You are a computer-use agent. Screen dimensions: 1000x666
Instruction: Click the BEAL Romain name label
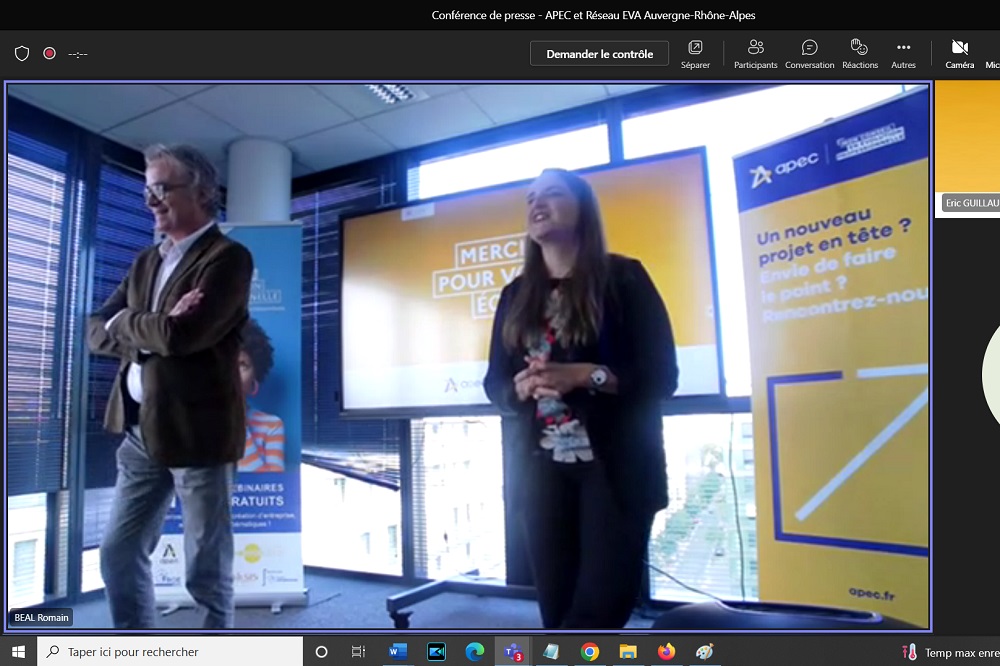(41, 618)
